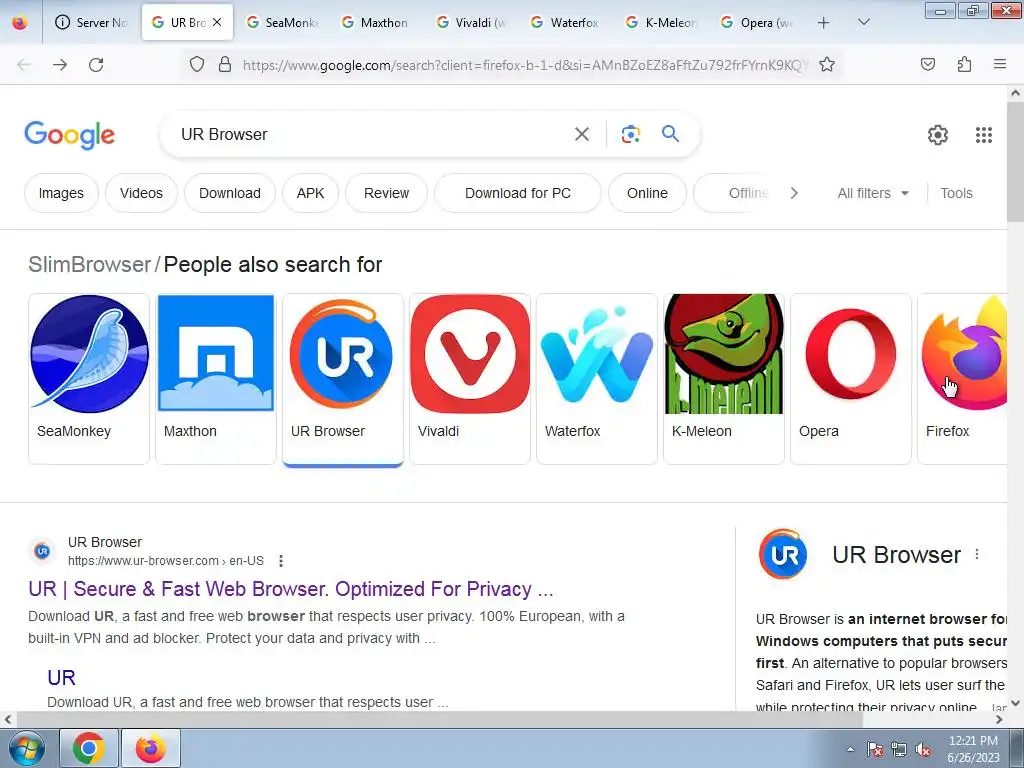Filter results by Images

coord(61,193)
